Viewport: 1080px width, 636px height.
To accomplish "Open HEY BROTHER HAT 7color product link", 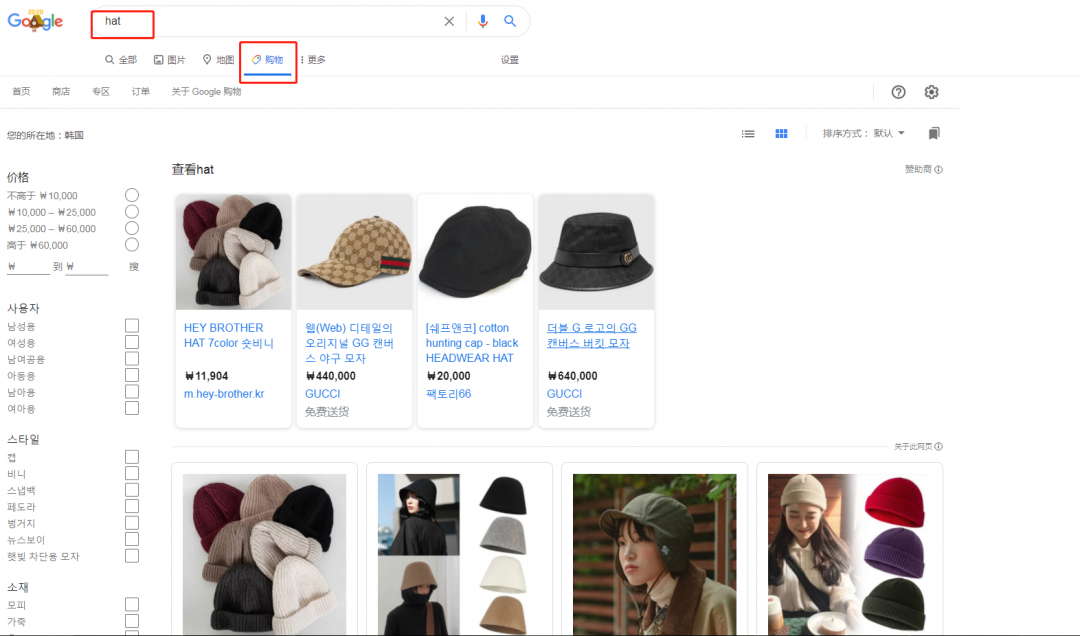I will pos(229,336).
